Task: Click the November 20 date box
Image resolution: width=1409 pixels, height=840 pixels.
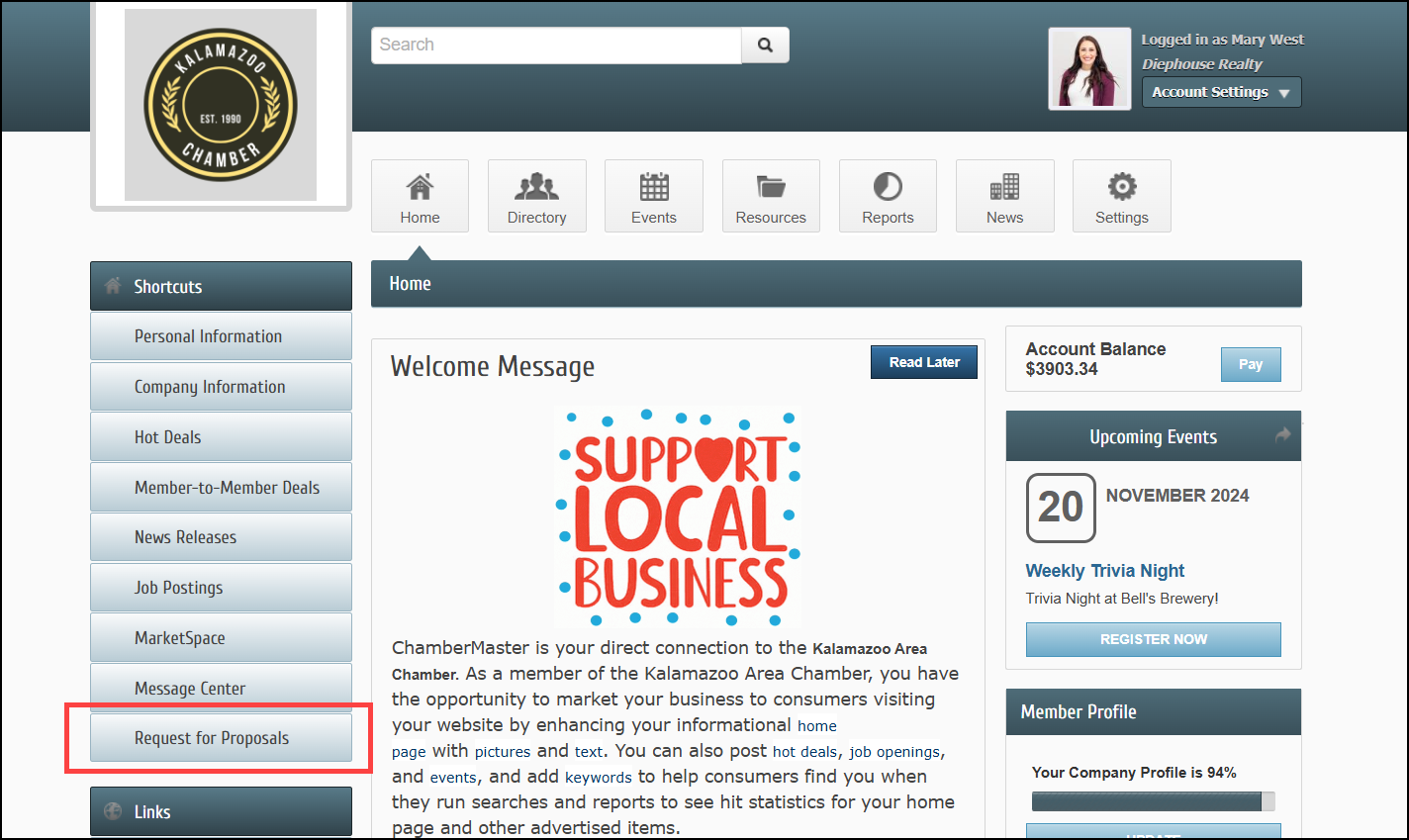Action: pyautogui.click(x=1061, y=508)
